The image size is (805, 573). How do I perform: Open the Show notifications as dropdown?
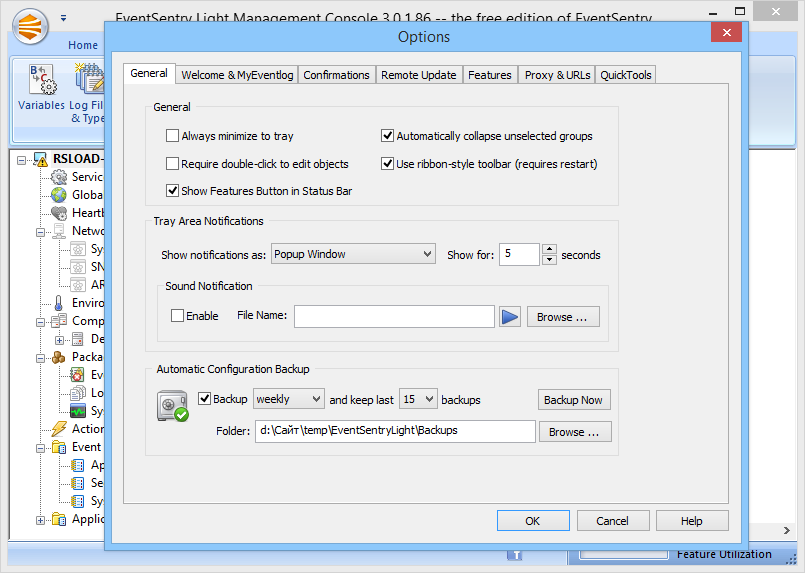click(x=353, y=254)
